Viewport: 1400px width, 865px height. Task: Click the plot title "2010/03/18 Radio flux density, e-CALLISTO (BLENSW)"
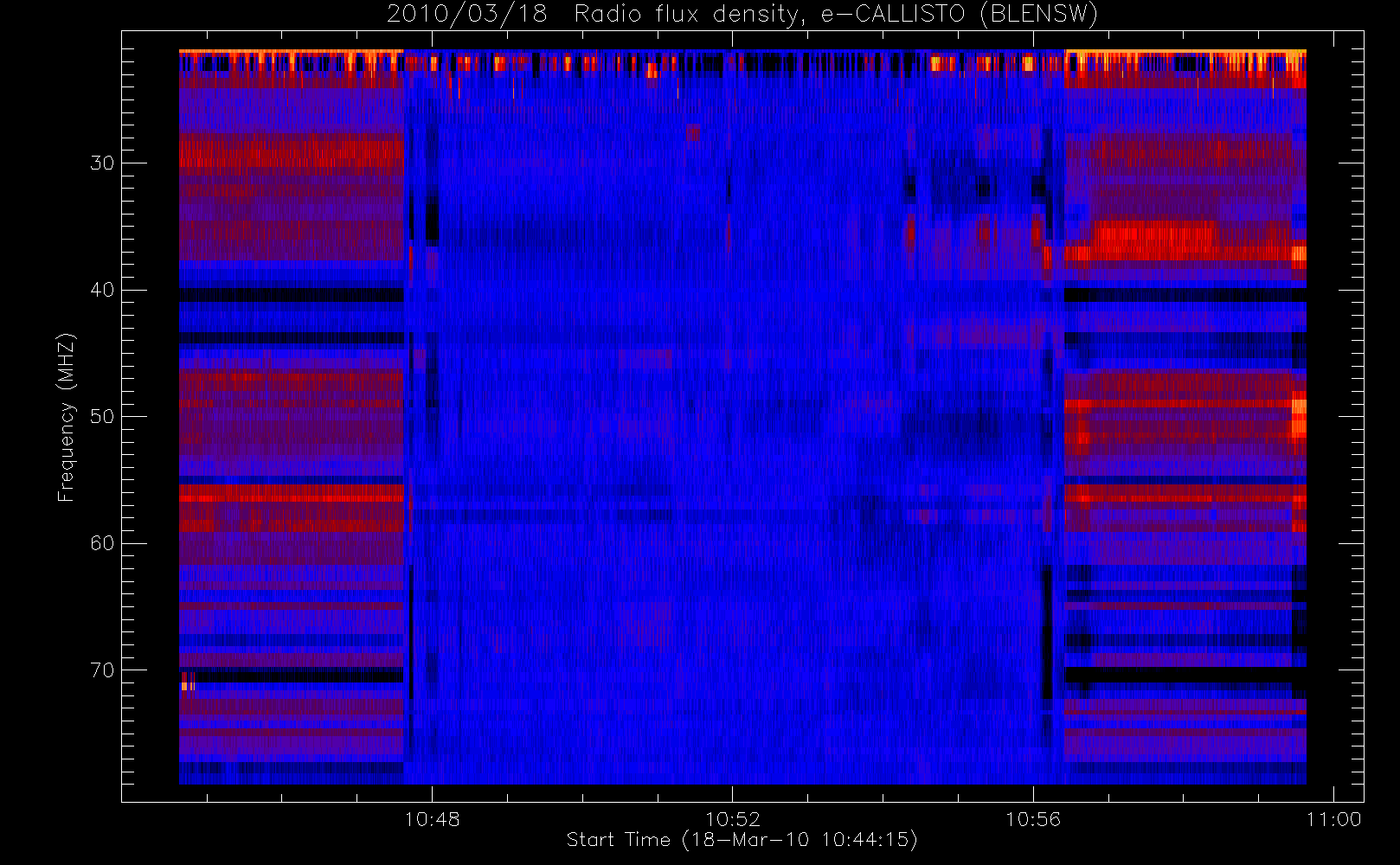[742, 14]
